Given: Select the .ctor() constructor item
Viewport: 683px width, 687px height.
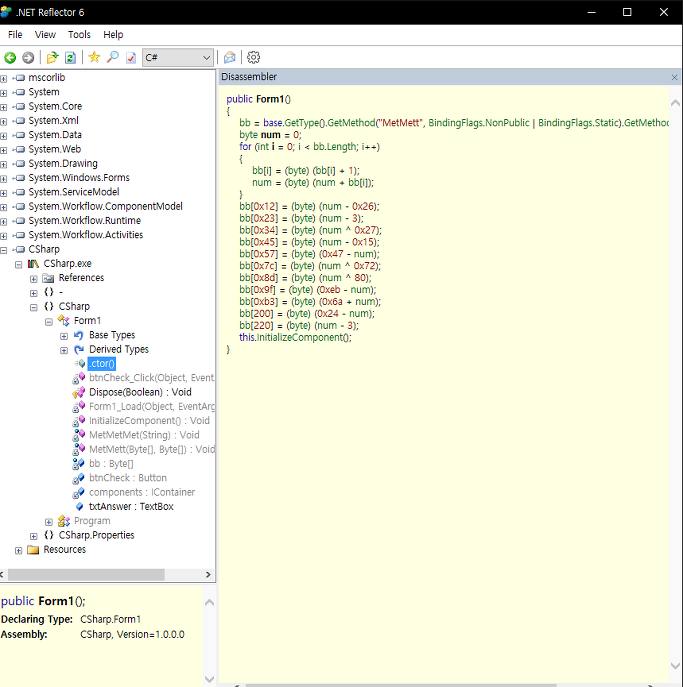Looking at the screenshot, I should pos(102,364).
